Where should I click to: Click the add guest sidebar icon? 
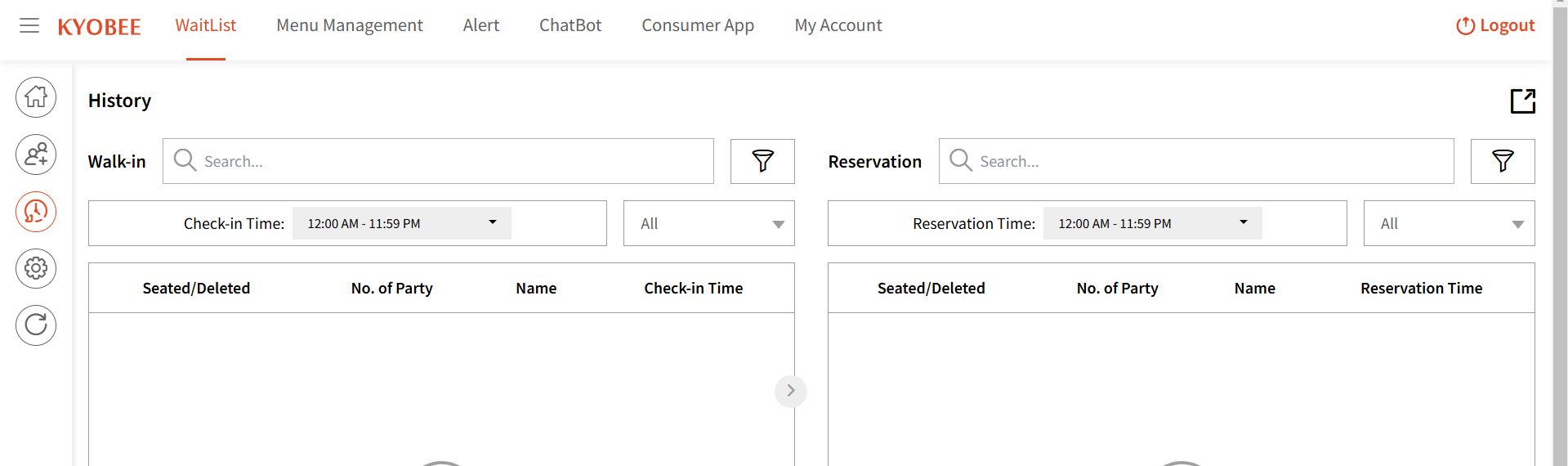[x=36, y=155]
